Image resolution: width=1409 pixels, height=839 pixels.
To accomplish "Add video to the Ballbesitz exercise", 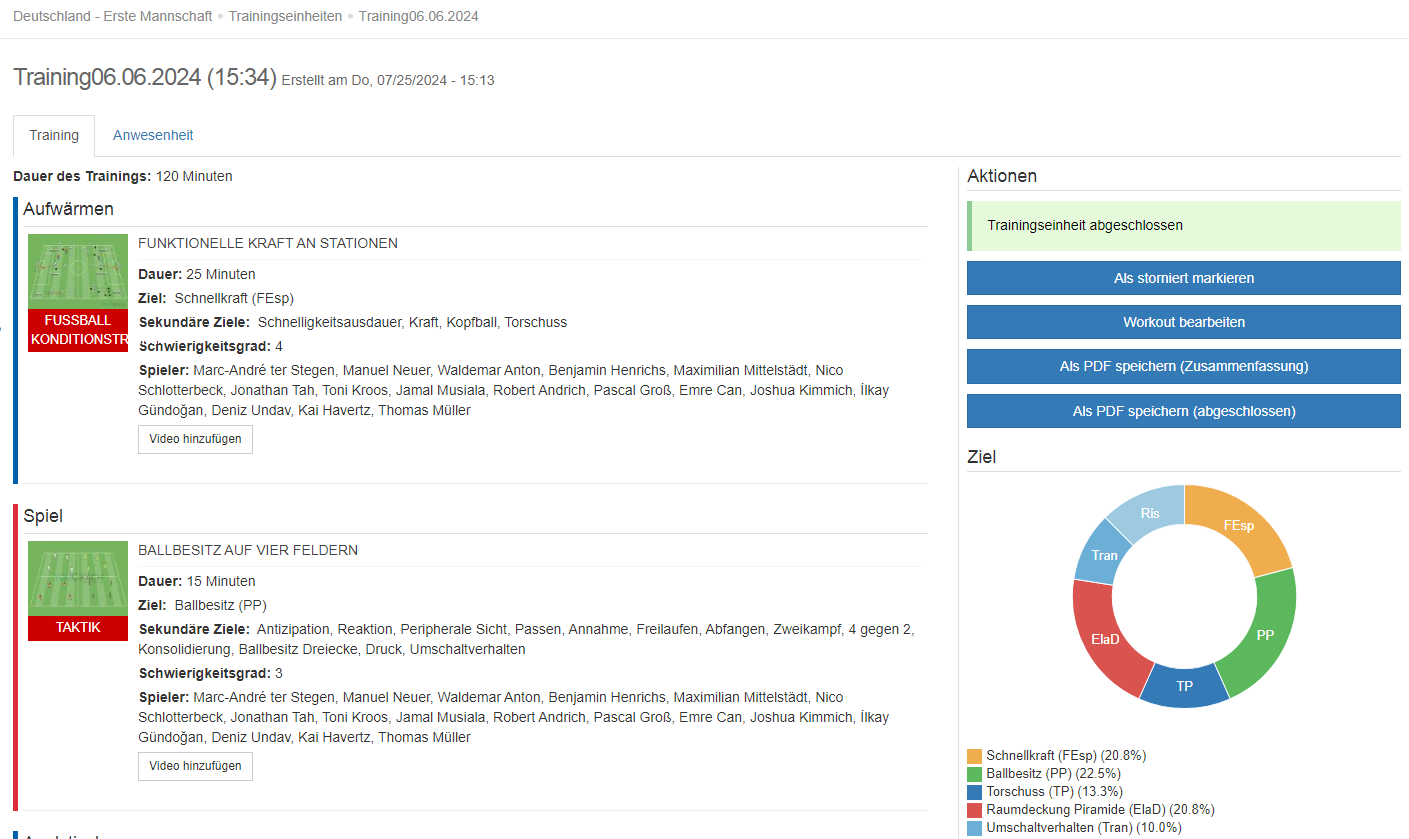I will point(195,766).
